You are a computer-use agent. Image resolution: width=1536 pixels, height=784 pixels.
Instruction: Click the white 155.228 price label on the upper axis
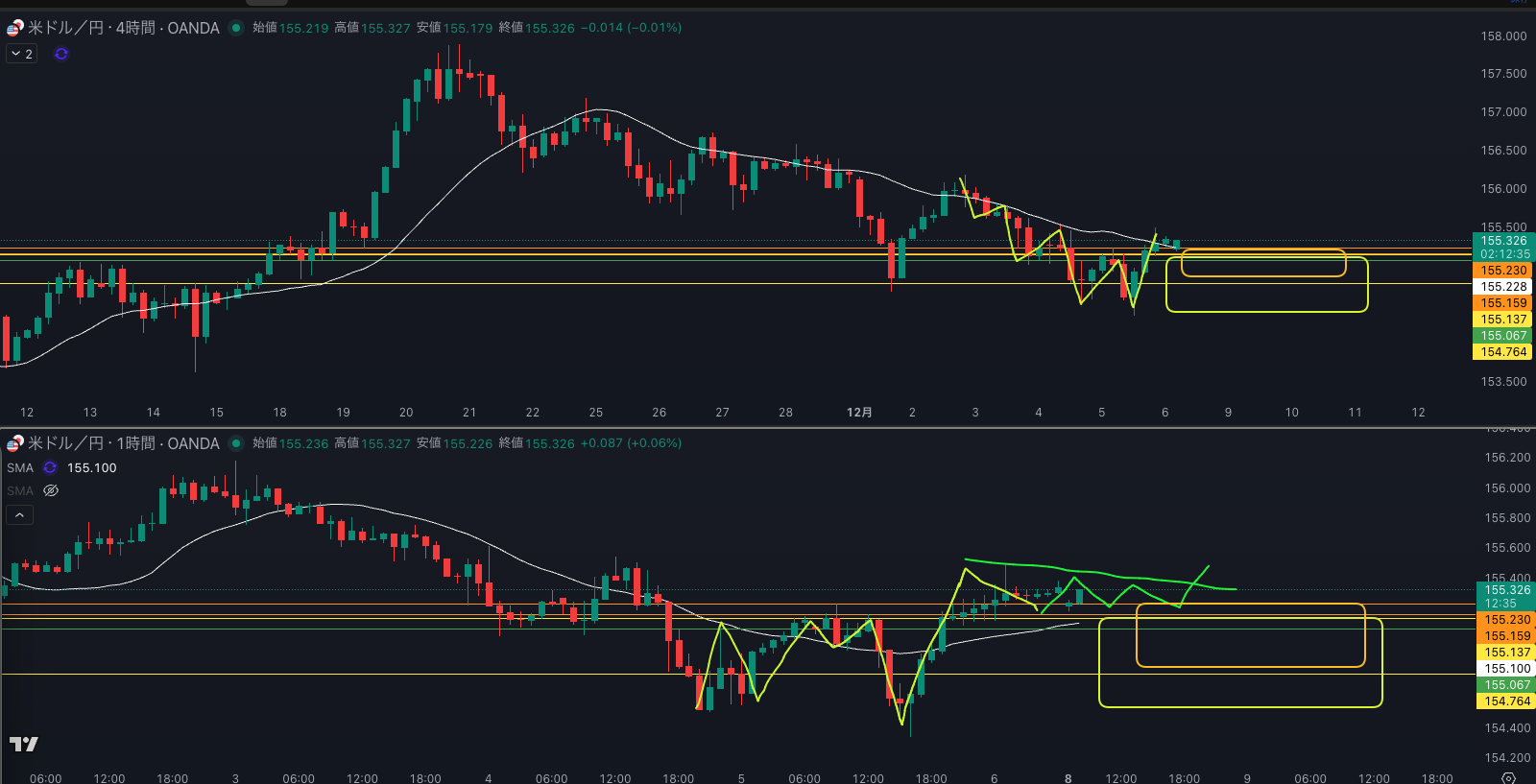[x=1502, y=287]
